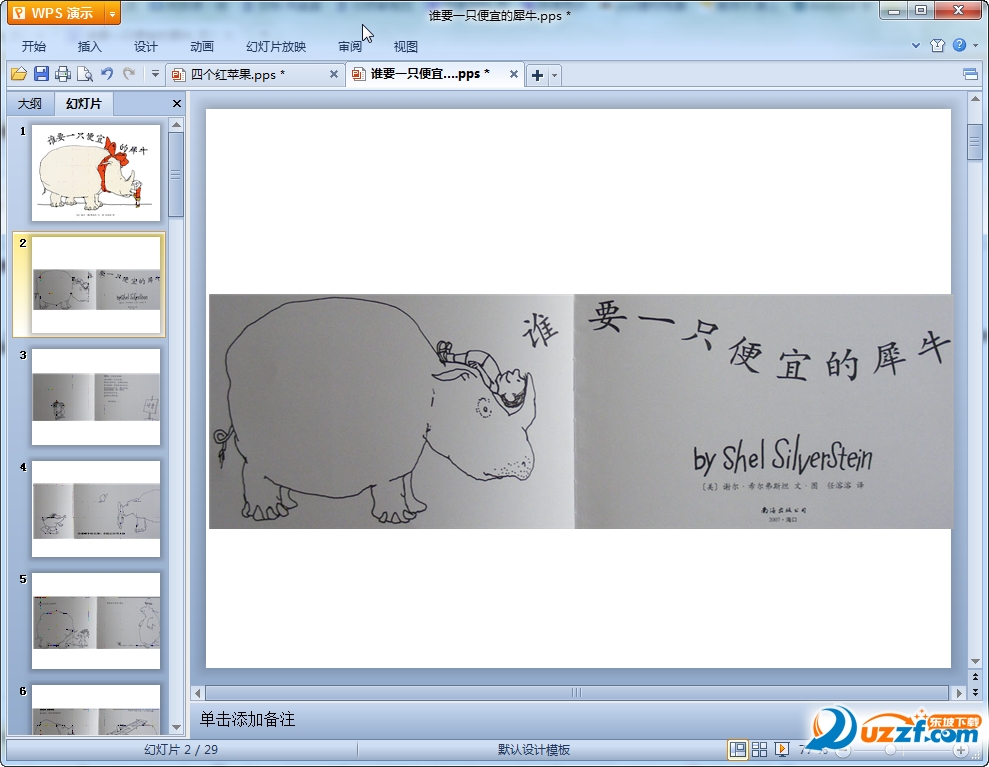
Task: Open the dropdown next to new-tab plus
Action: coord(554,76)
